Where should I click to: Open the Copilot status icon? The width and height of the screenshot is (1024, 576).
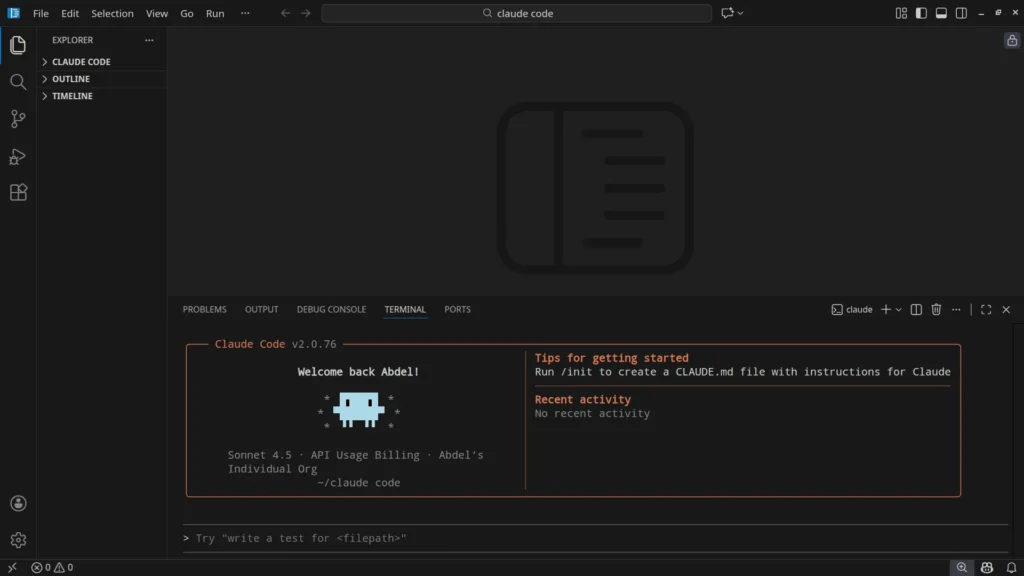pos(987,568)
